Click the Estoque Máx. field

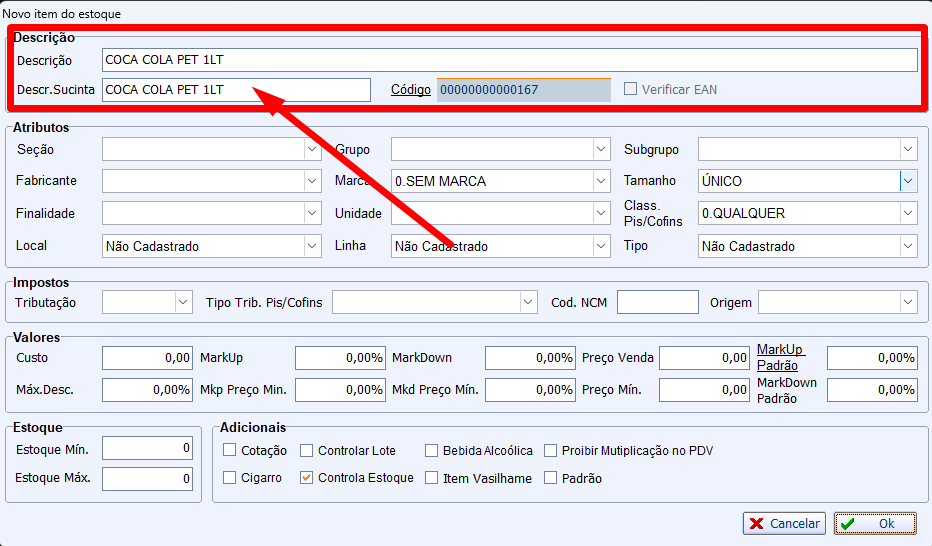pos(147,478)
